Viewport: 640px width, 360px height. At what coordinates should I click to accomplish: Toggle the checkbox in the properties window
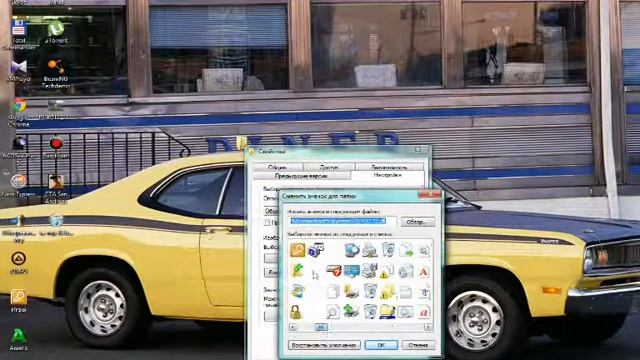267,222
